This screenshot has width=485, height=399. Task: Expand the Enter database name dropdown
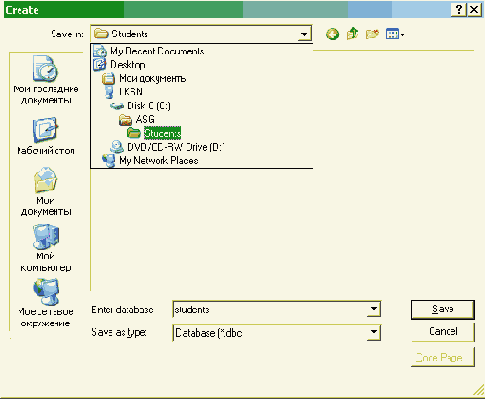374,309
